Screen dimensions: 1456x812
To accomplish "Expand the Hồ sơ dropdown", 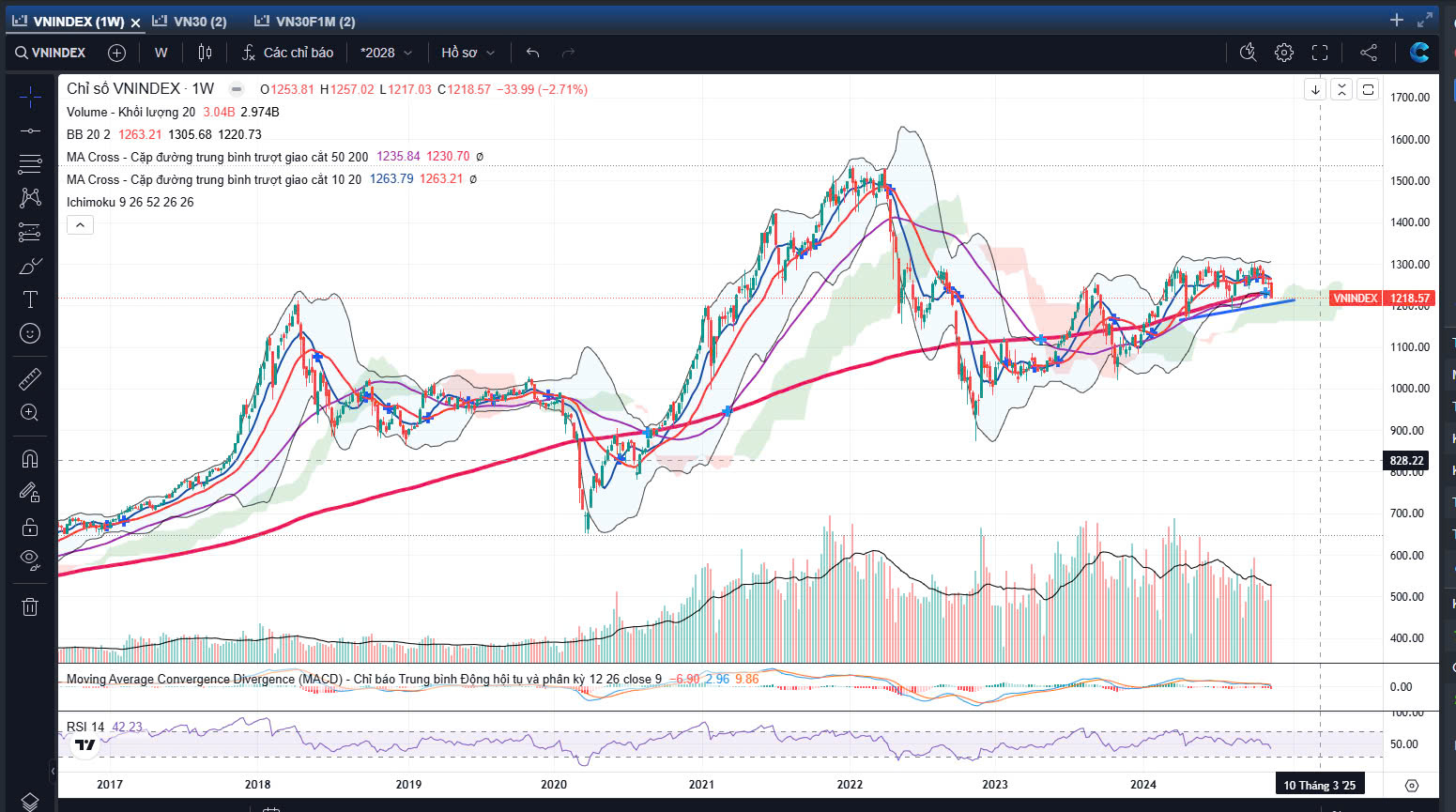I will pos(467,53).
